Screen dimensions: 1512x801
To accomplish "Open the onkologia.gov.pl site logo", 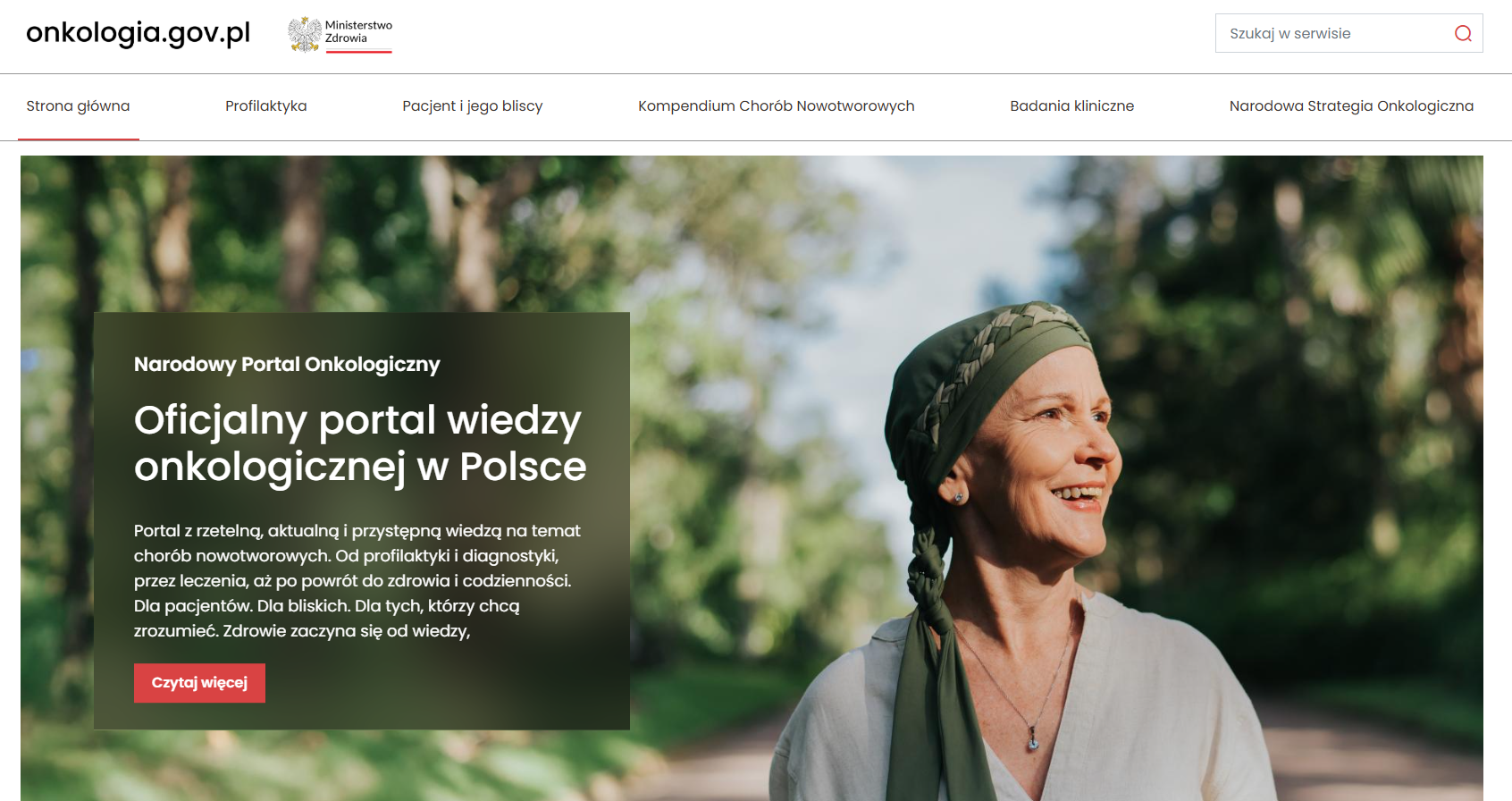I will 139,33.
